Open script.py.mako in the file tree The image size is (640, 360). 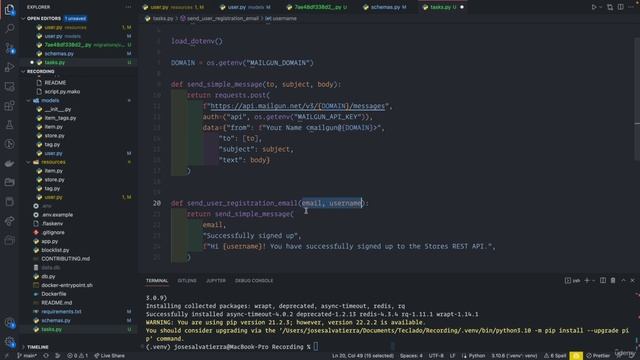click(x=62, y=91)
